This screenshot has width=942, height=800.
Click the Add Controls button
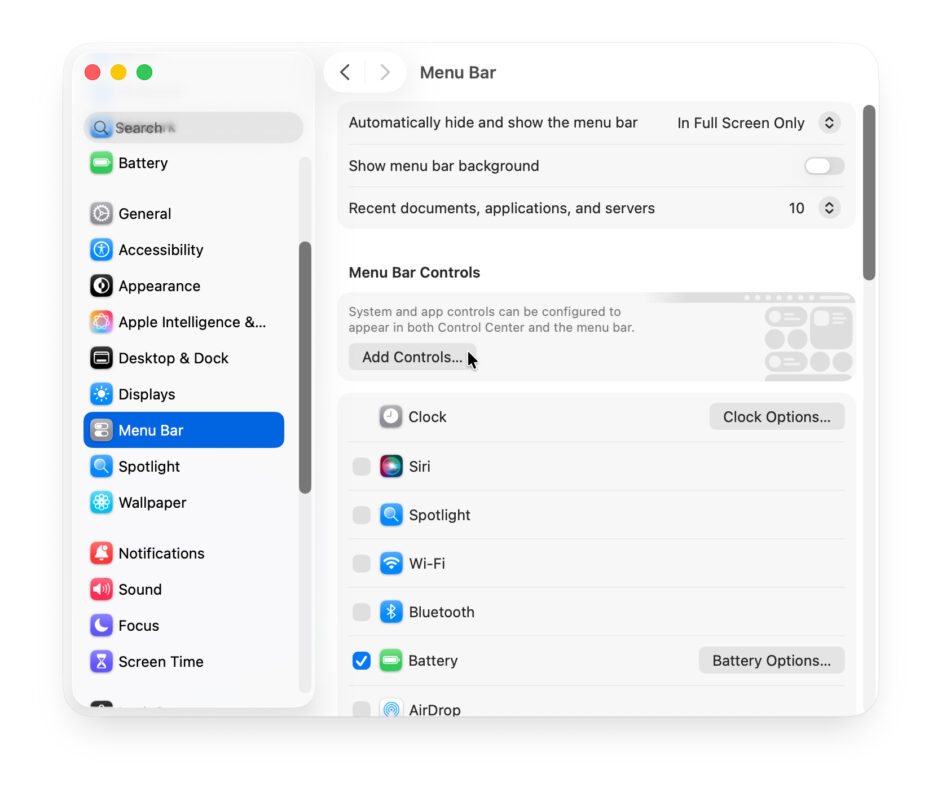[x=411, y=356]
